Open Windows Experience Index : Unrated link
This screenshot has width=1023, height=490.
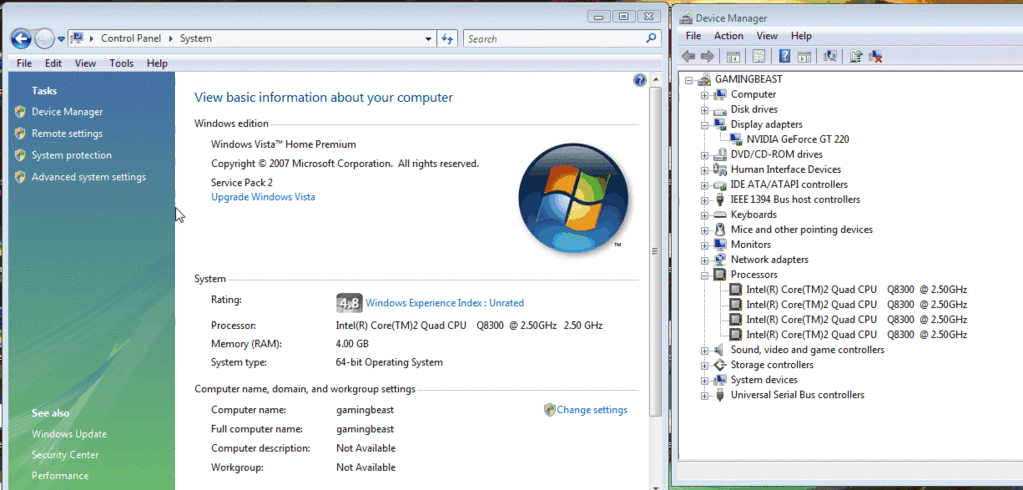(x=445, y=303)
